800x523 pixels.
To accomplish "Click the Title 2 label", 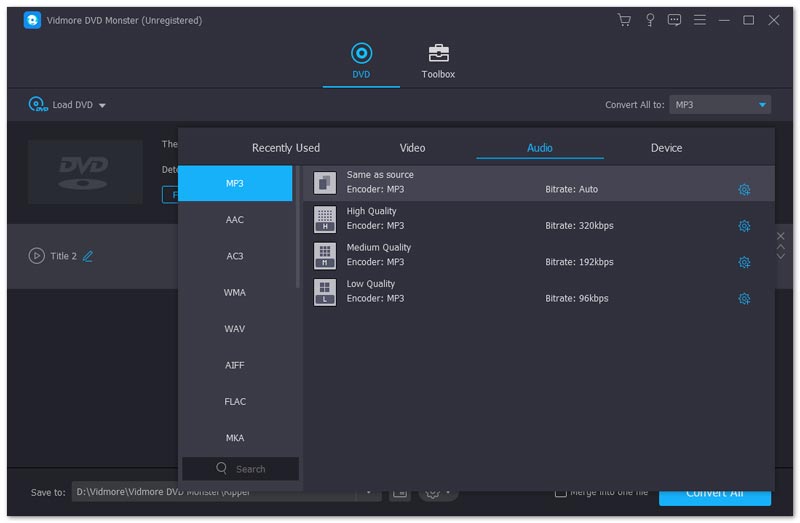I will point(63,256).
